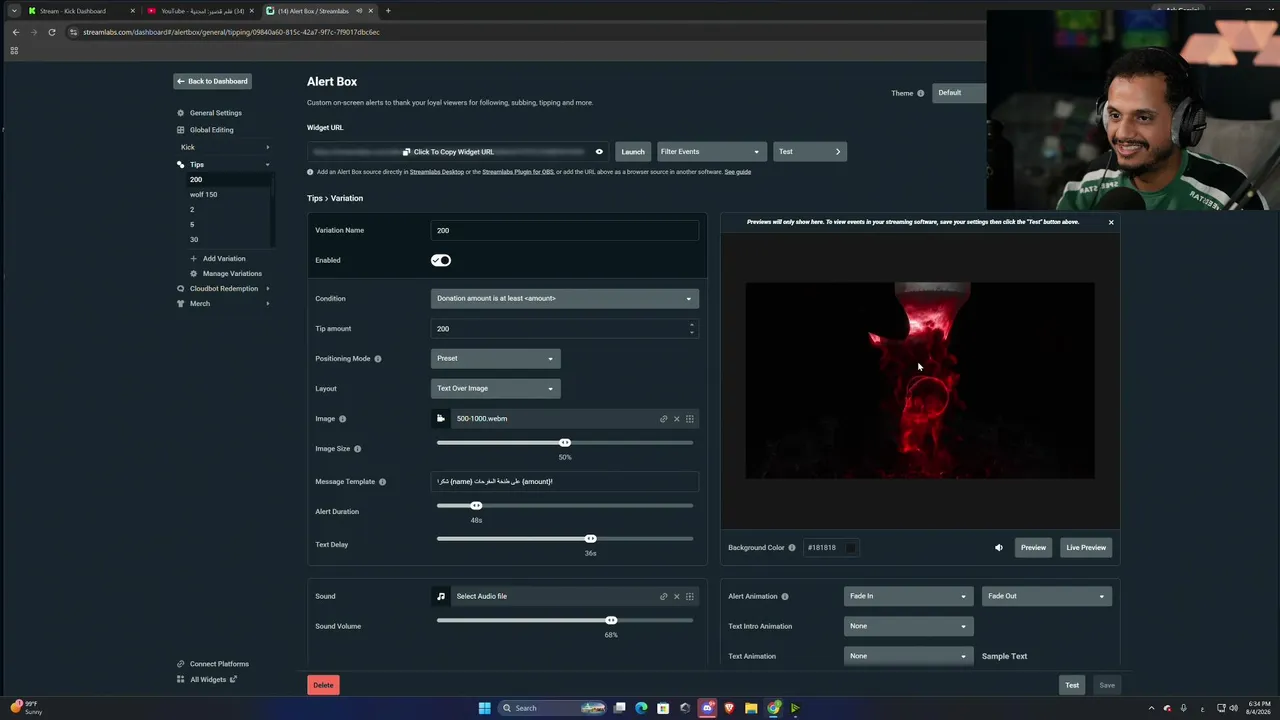Click the Launch button

633,152
